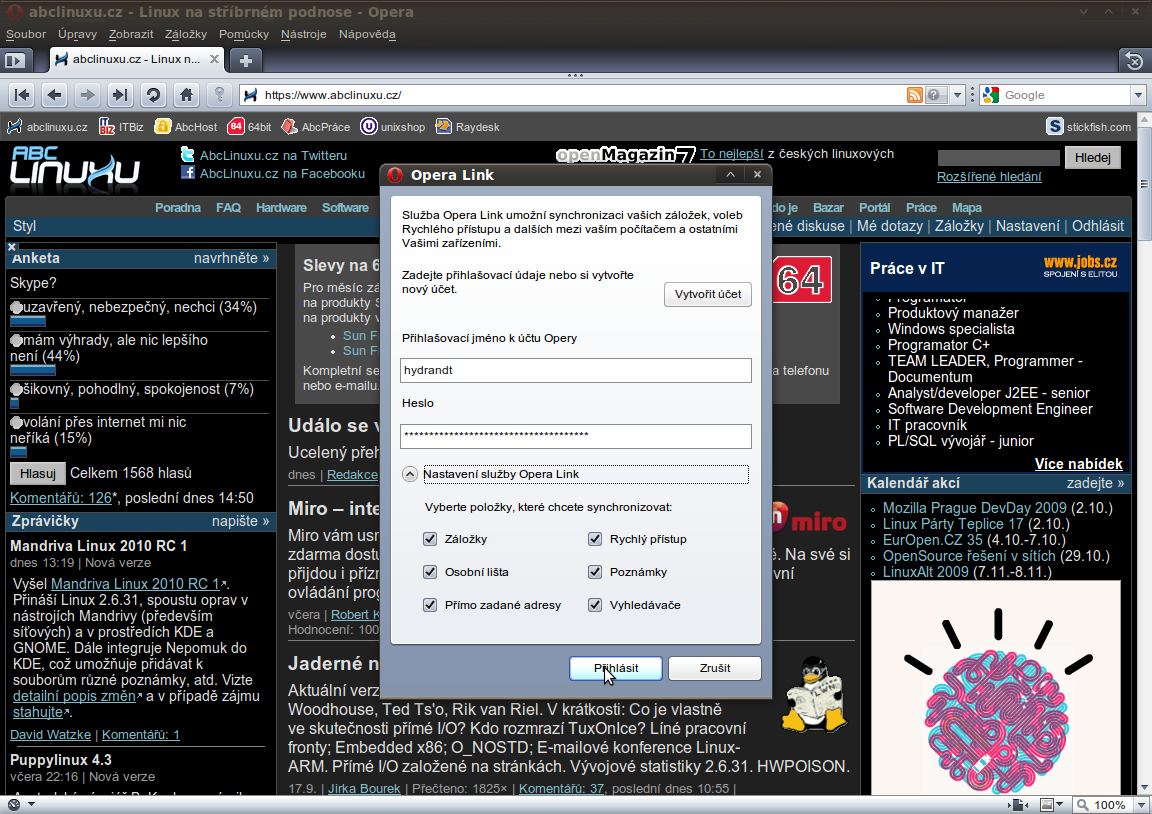Uncheck the Přímo zadané adresy checkbox

coord(430,605)
